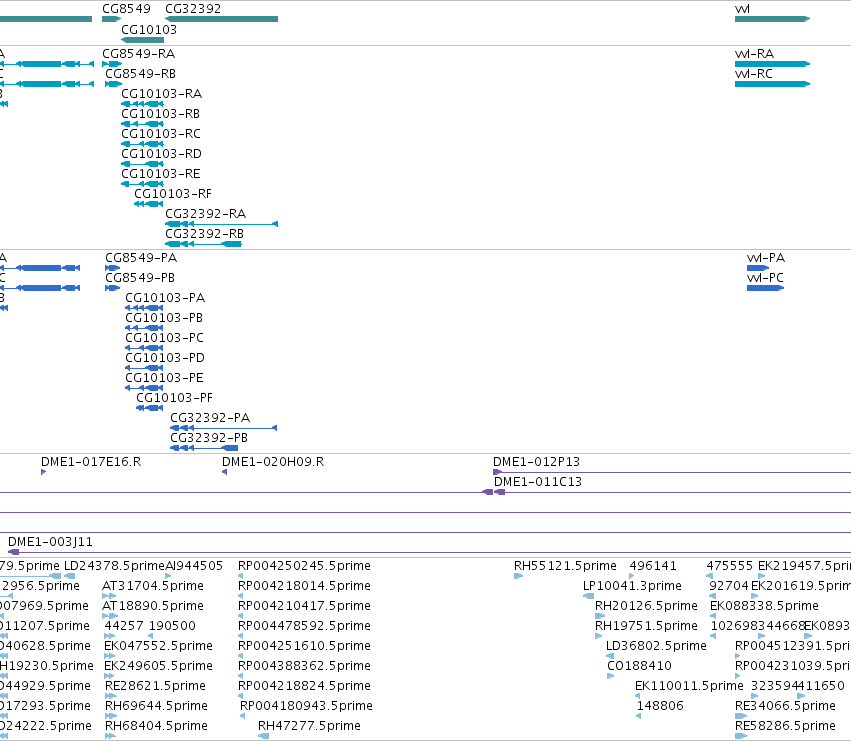Click protein CG32392-PA label
Viewport: 851px width, 741px height.
pyautogui.click(x=210, y=418)
